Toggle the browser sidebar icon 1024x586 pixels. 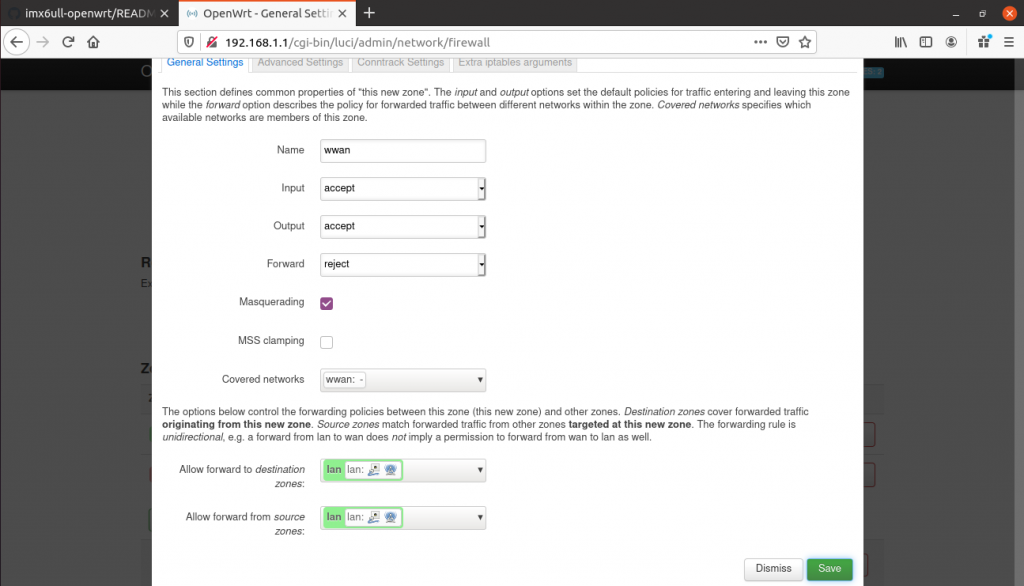pyautogui.click(x=926, y=43)
